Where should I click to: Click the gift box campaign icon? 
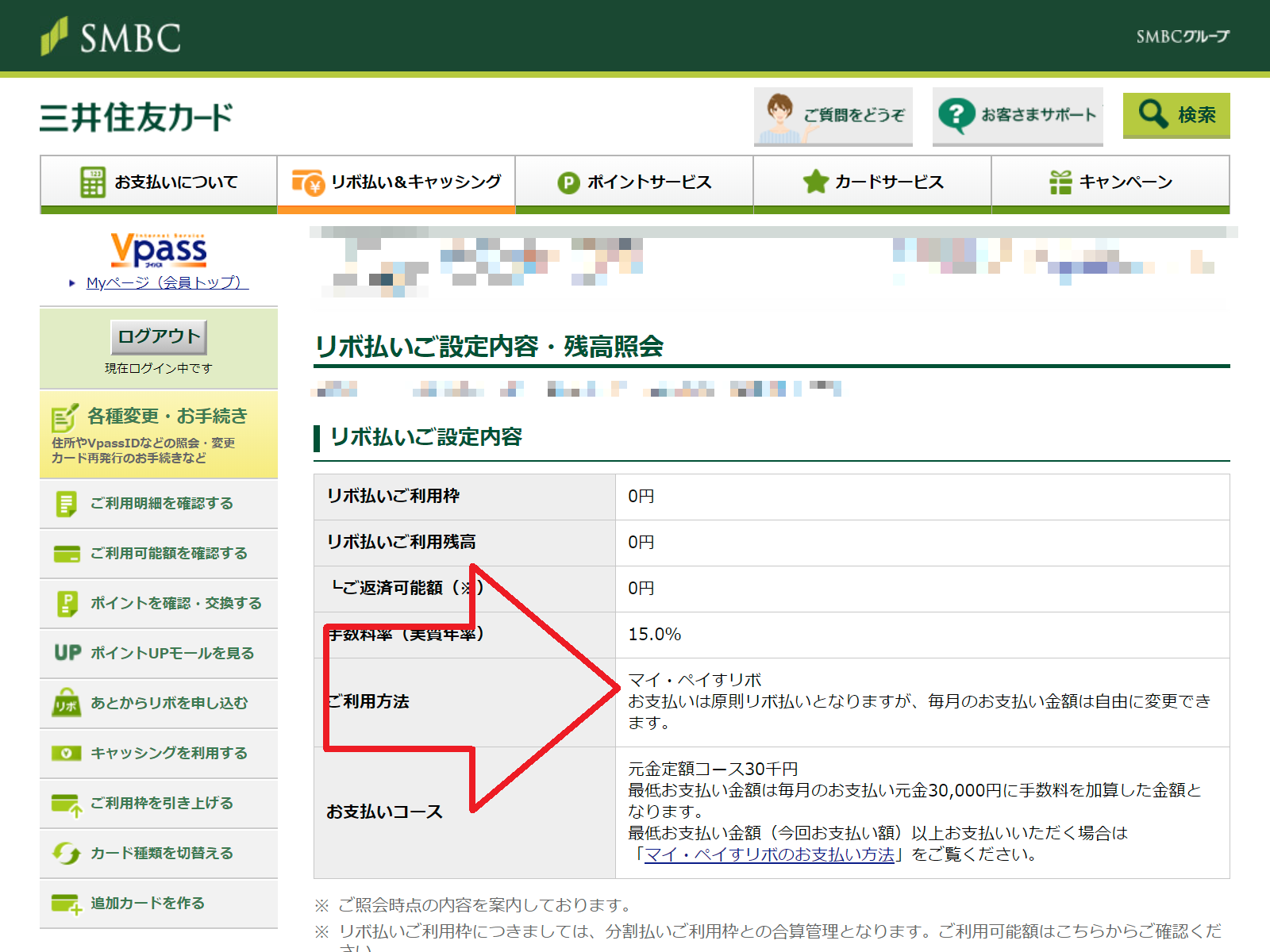click(x=1060, y=182)
